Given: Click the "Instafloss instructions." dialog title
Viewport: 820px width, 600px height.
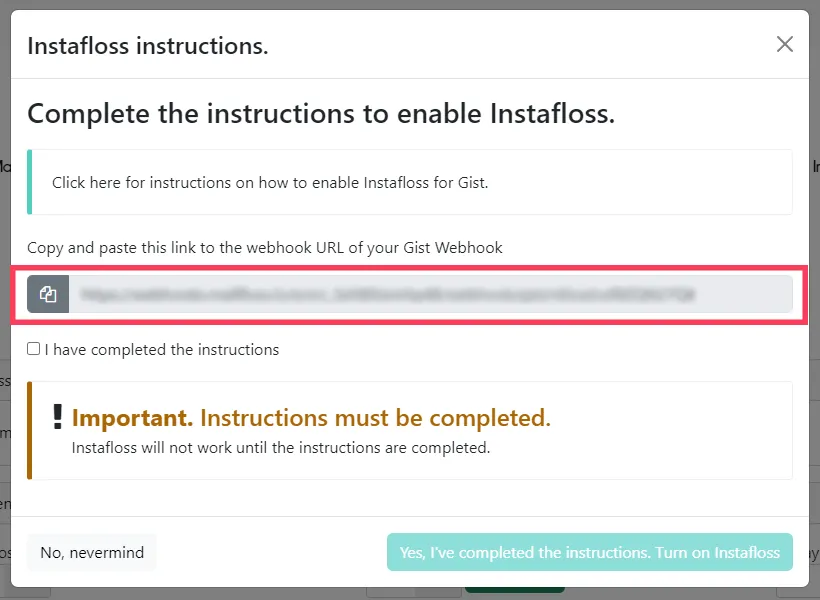Looking at the screenshot, I should click(x=148, y=46).
